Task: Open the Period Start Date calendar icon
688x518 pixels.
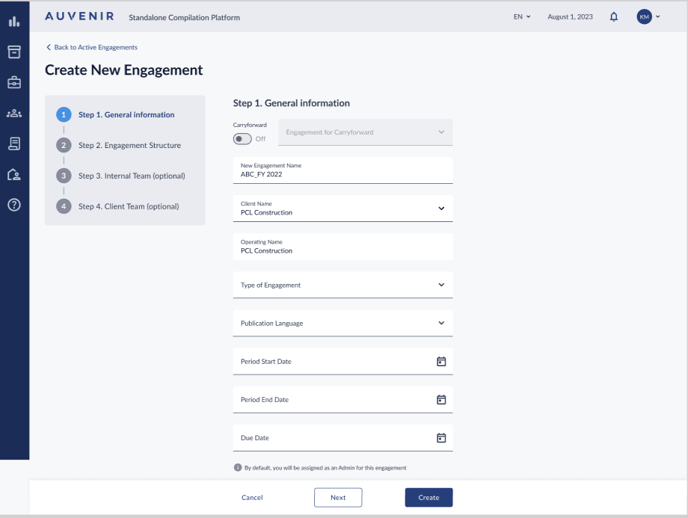Action: pos(441,361)
